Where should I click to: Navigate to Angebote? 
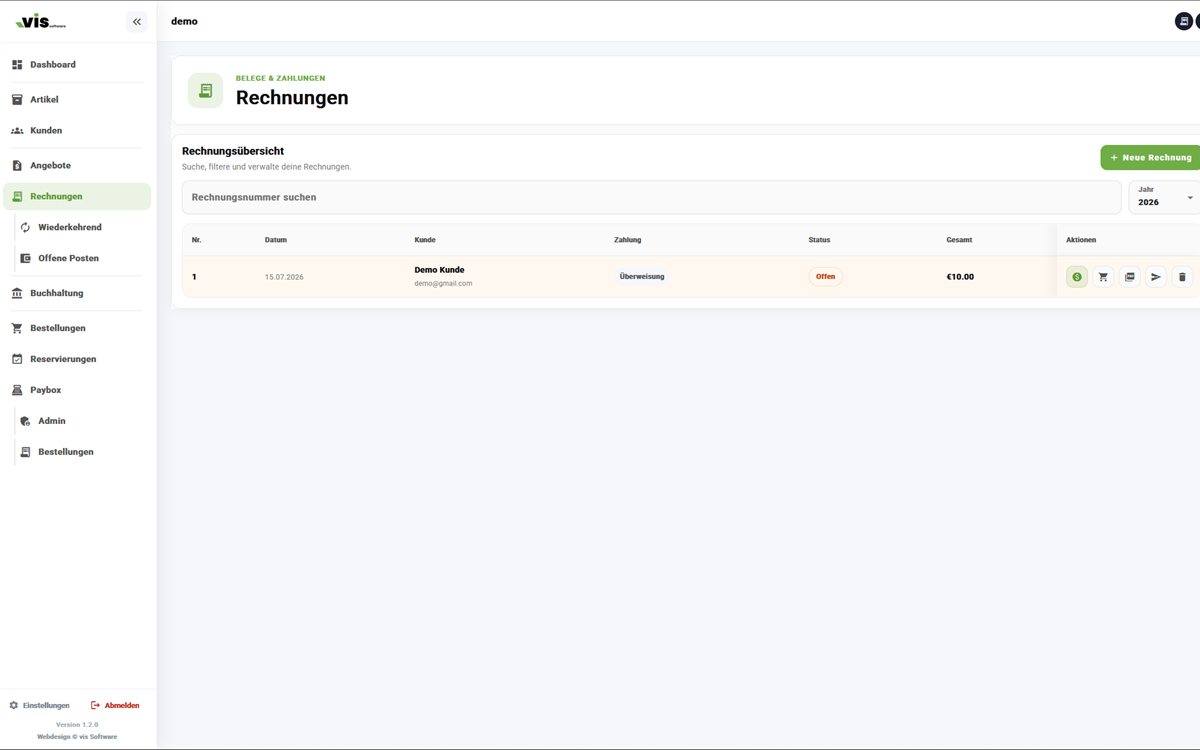tap(78, 166)
